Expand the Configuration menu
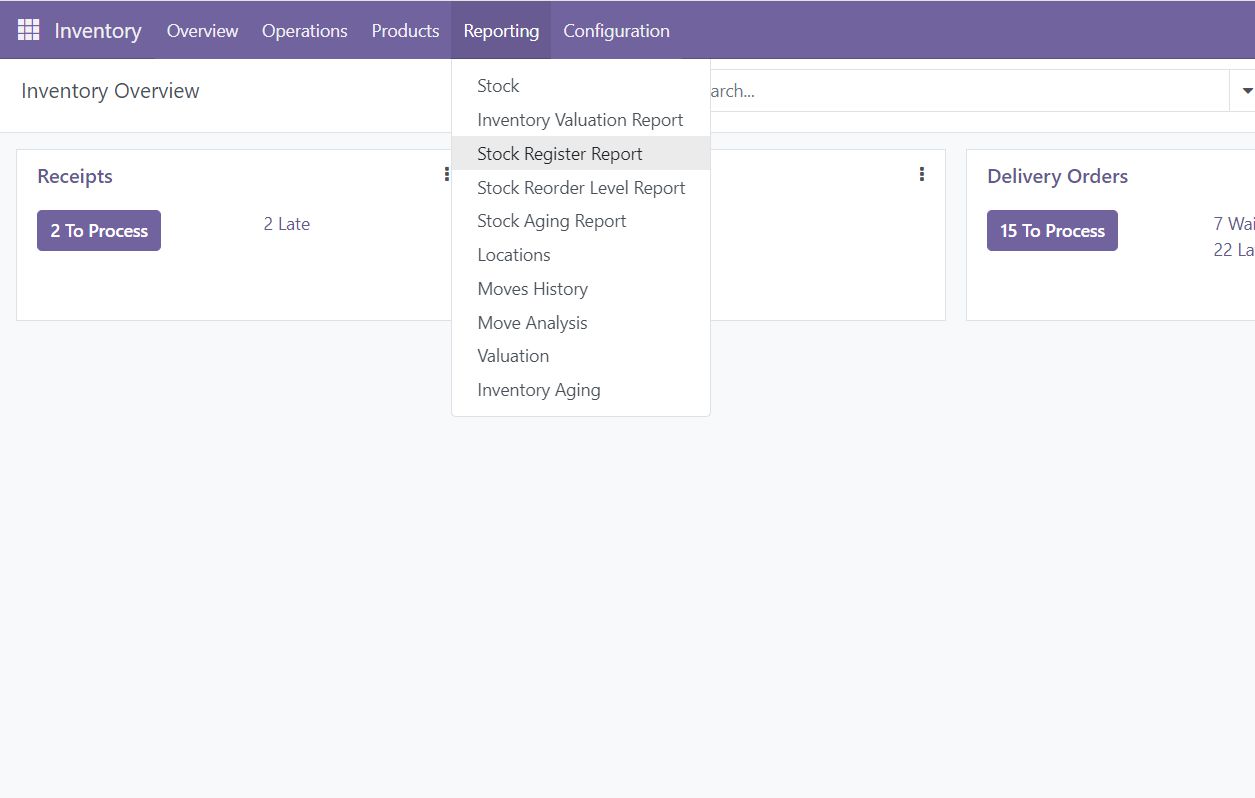 (x=616, y=31)
